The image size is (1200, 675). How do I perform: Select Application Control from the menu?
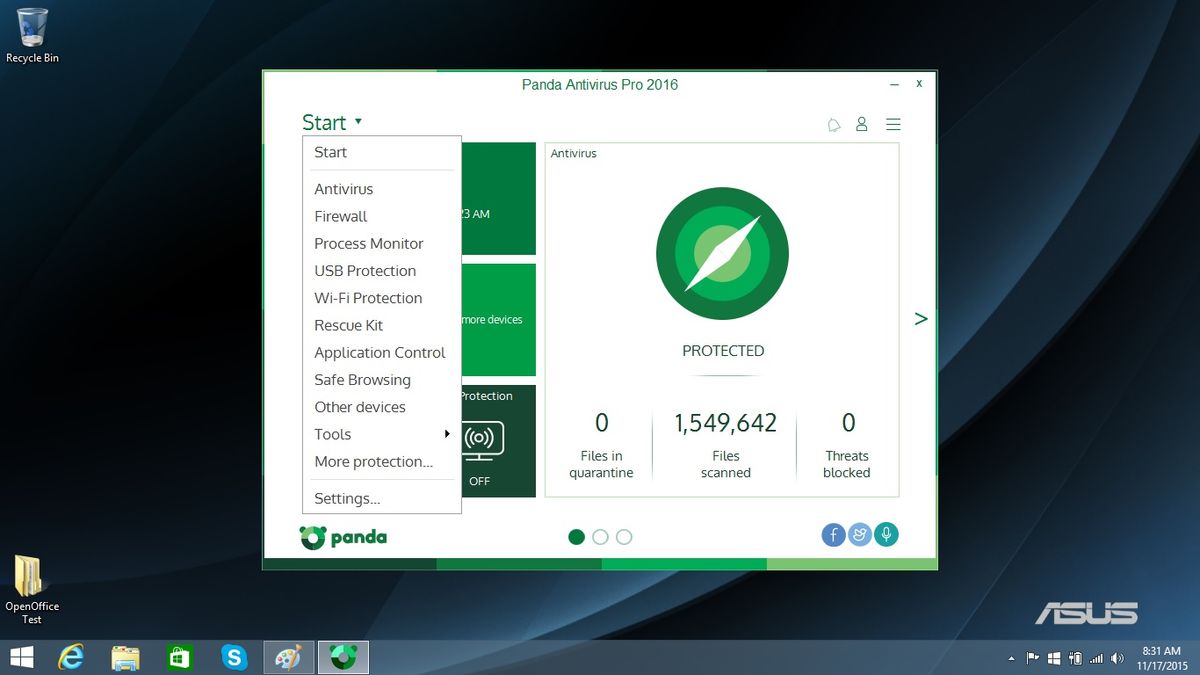coord(381,352)
